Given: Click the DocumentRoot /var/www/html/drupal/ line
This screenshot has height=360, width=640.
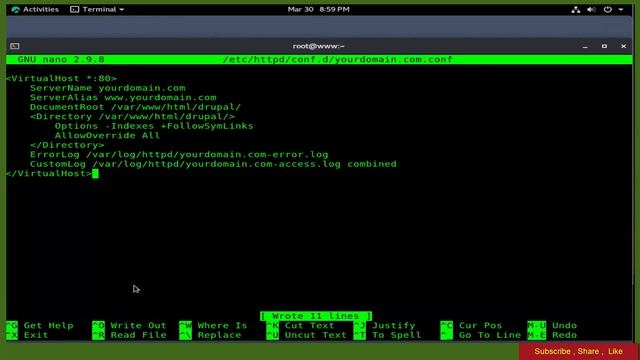Looking at the screenshot, I should tap(135, 107).
